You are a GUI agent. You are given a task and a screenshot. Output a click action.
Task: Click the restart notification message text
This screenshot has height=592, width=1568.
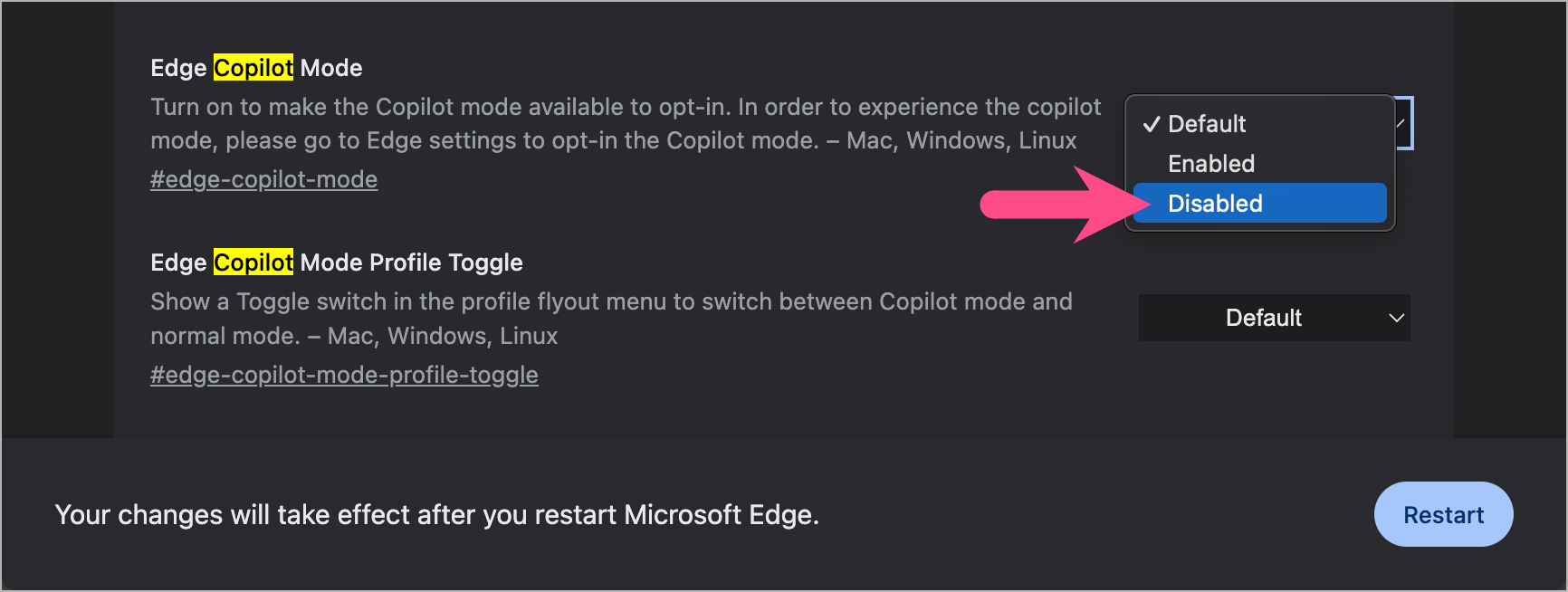(x=436, y=515)
